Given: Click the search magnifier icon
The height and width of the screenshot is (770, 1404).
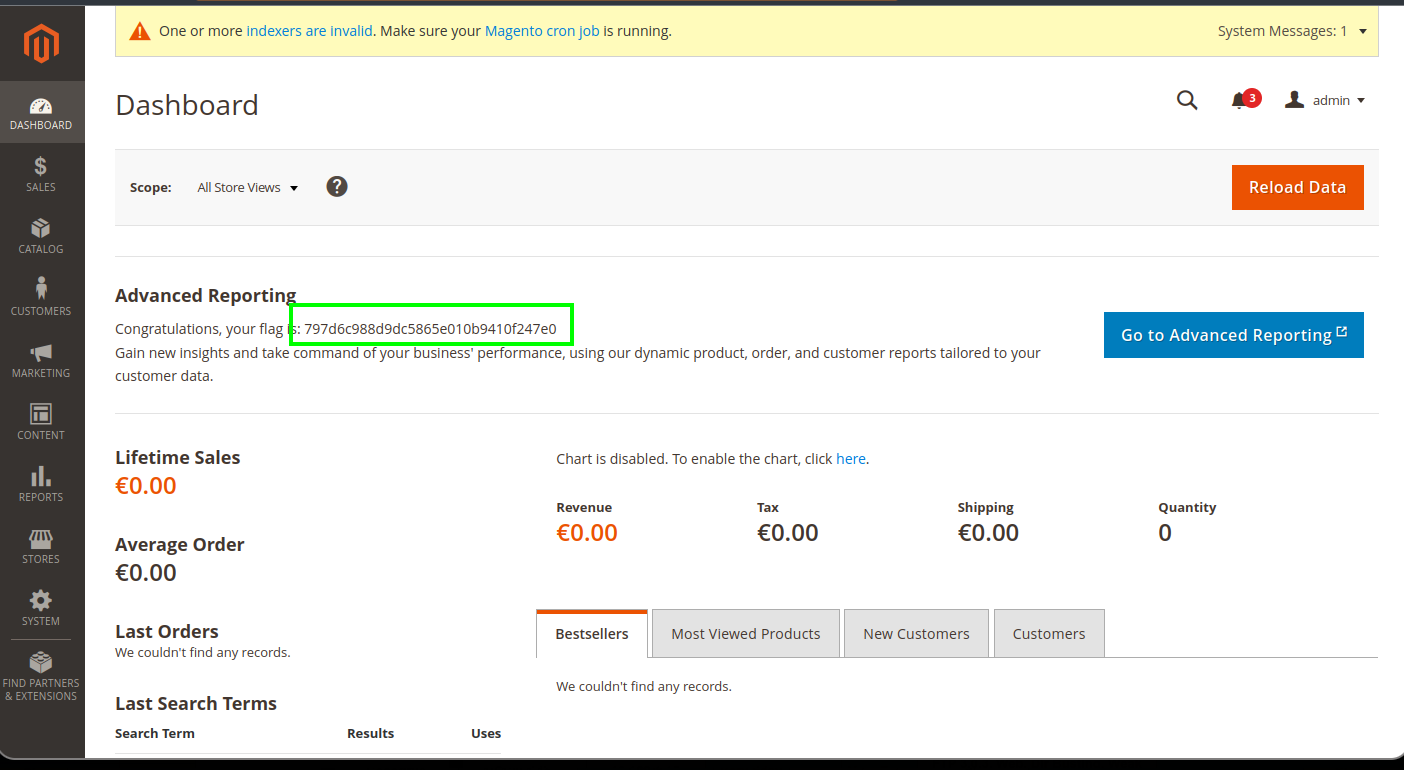Looking at the screenshot, I should pyautogui.click(x=1187, y=100).
